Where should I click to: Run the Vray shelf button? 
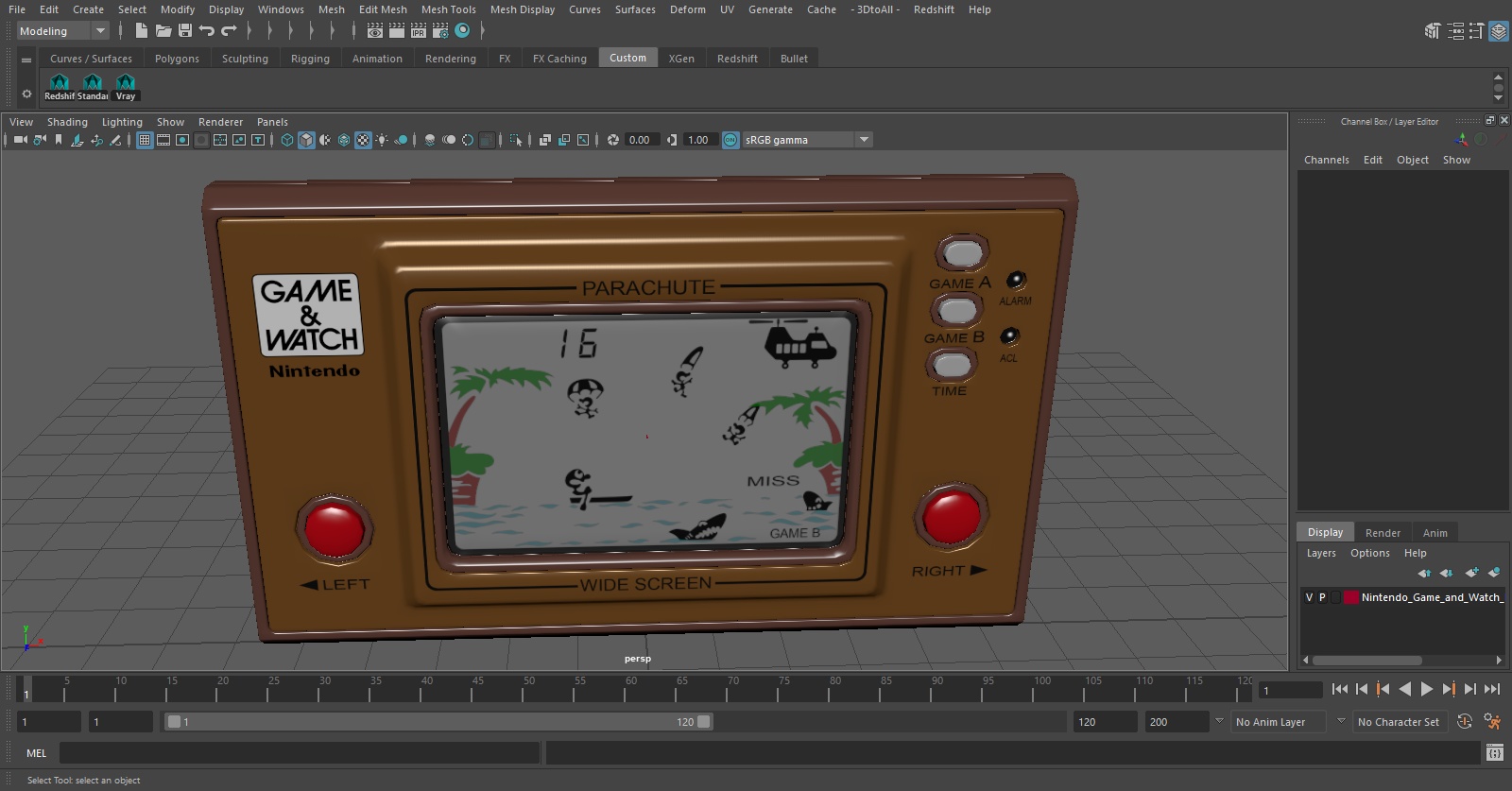point(126,87)
